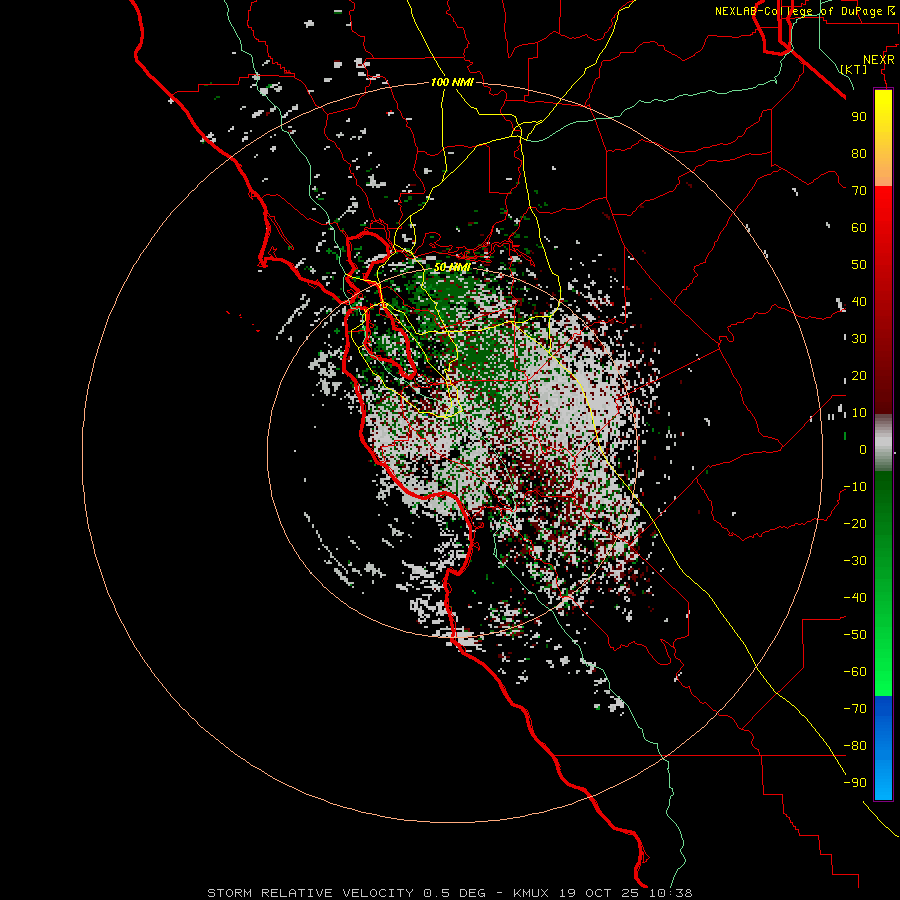The width and height of the screenshot is (900, 900).
Task: Click the 70 value on the velocity scale
Action: 859,191
